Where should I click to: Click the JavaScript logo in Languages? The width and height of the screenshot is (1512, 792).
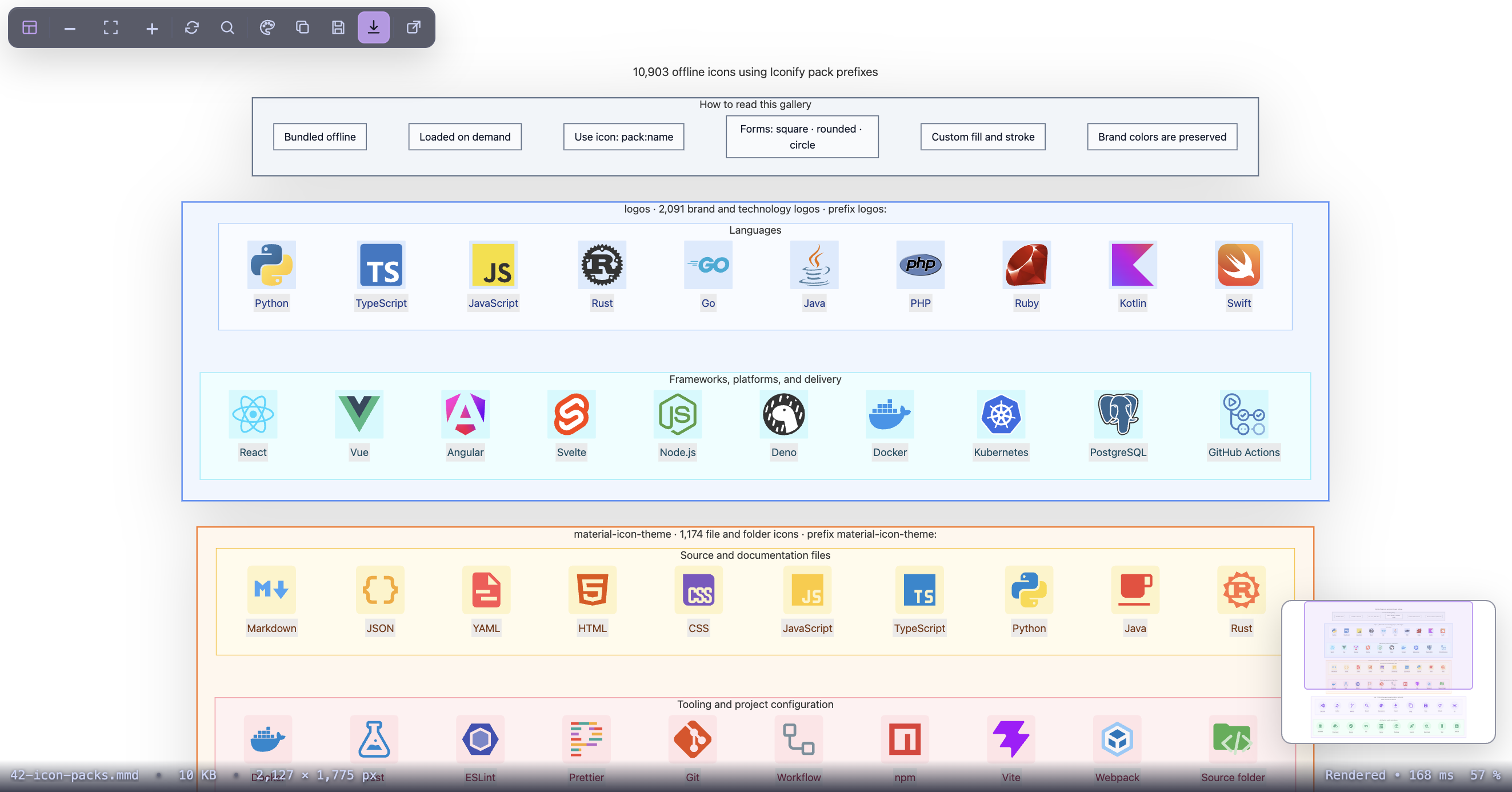[493, 265]
